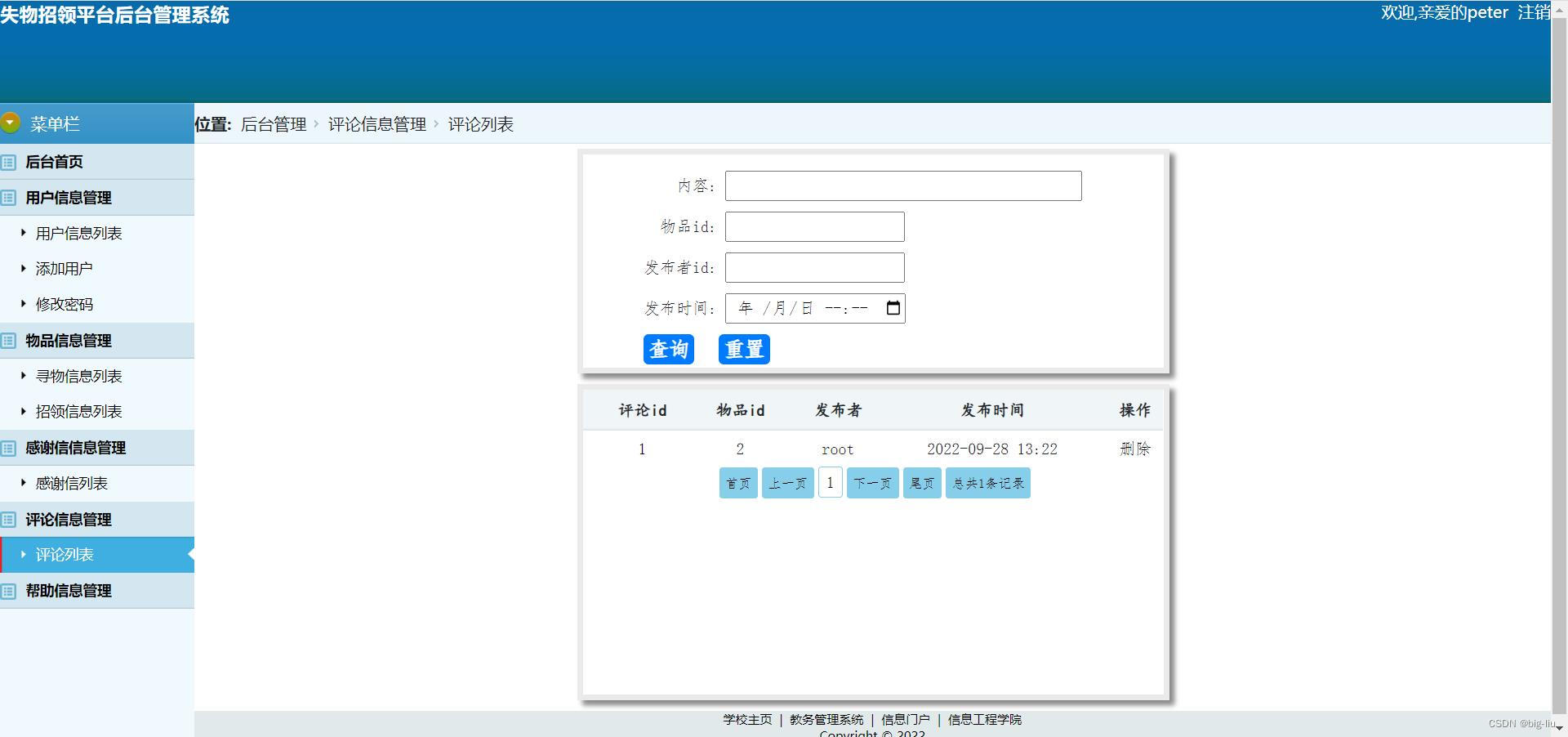1568x737 pixels.
Task: Click the list icon beside 评论信息管理
Action: tap(9, 520)
